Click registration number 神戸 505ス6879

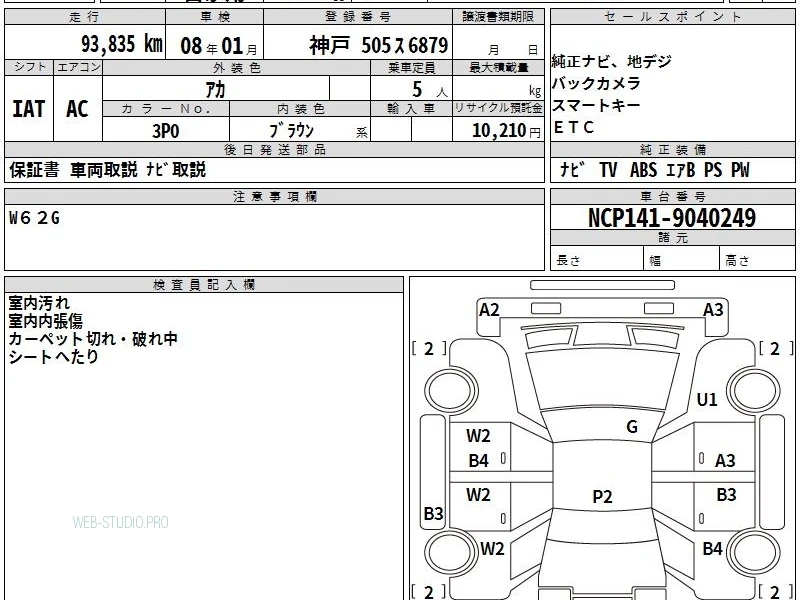click(x=379, y=45)
